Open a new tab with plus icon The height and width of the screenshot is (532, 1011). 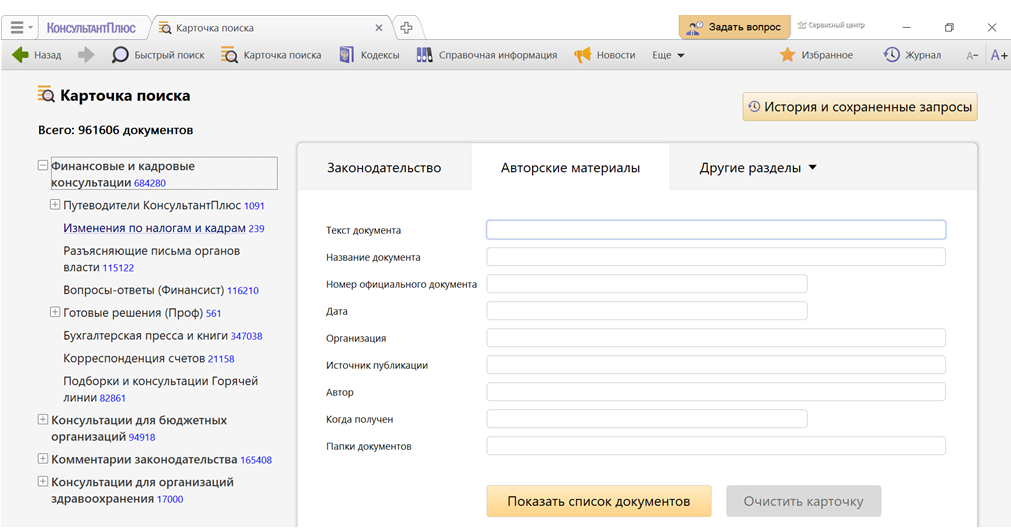click(x=406, y=28)
